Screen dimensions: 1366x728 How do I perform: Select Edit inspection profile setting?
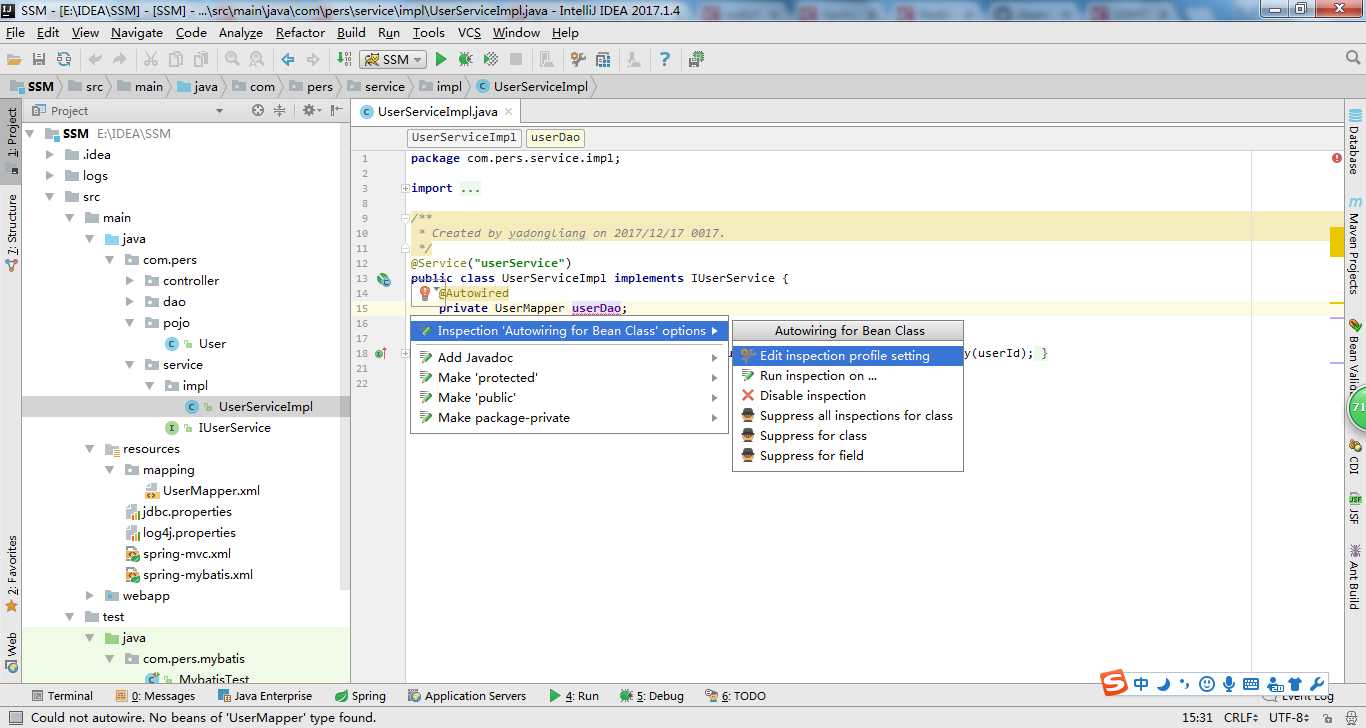tap(844, 356)
